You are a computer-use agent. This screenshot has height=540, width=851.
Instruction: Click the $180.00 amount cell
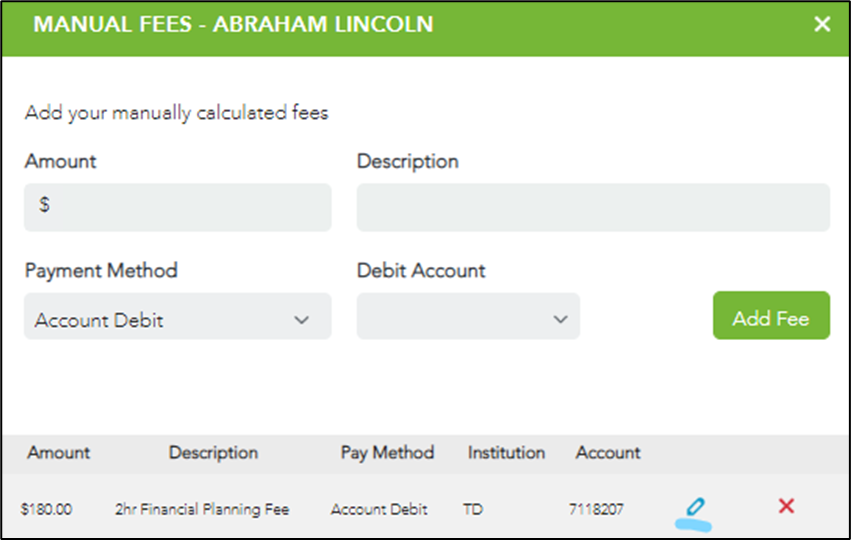[x=46, y=509]
